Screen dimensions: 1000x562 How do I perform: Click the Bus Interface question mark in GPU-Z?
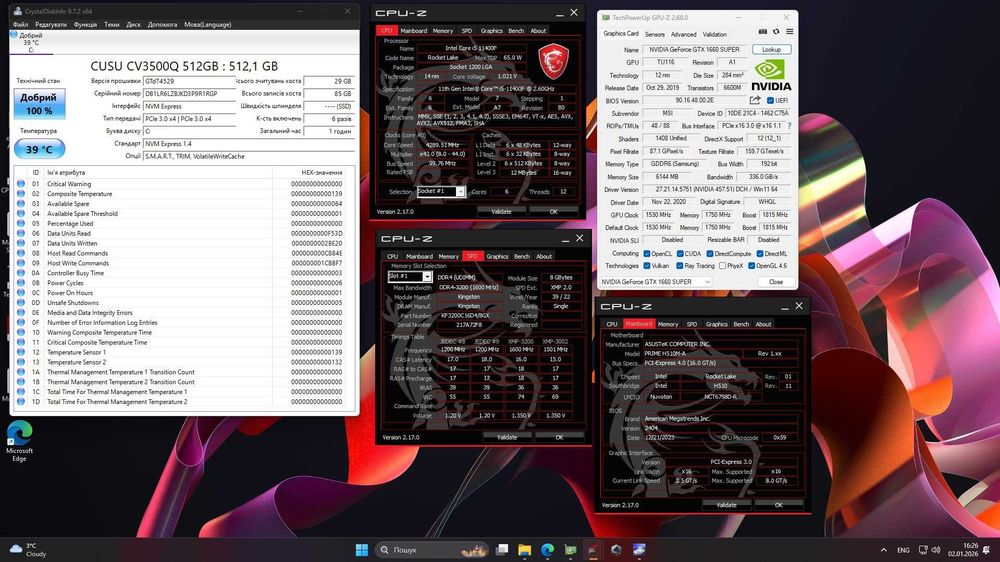790,126
